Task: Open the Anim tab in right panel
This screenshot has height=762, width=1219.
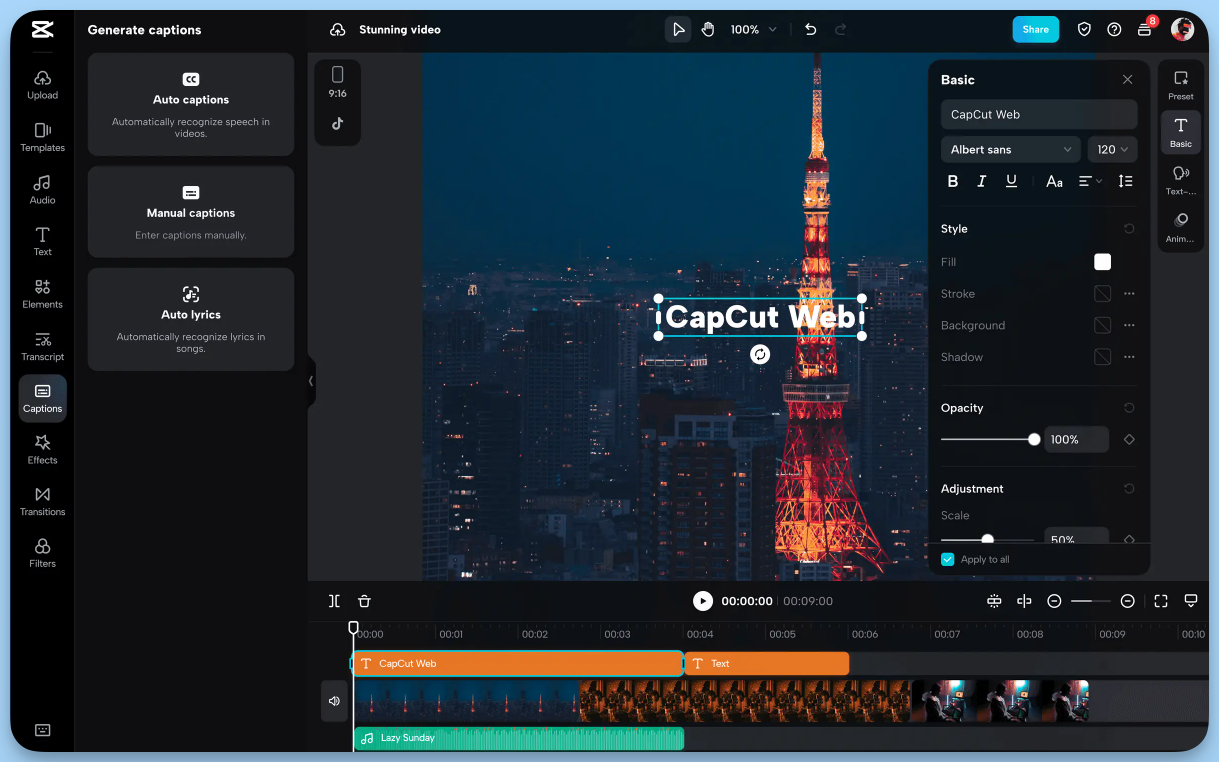Action: (x=1180, y=224)
